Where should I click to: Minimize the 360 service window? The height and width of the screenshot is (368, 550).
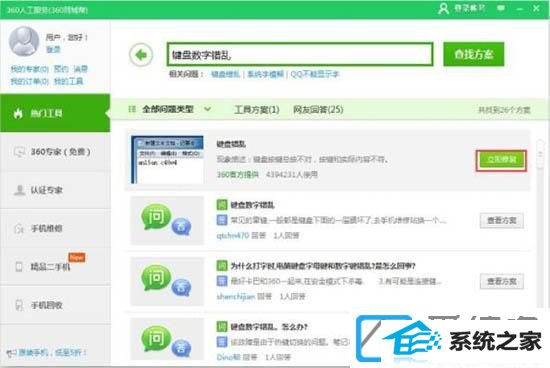pyautogui.click(x=520, y=8)
